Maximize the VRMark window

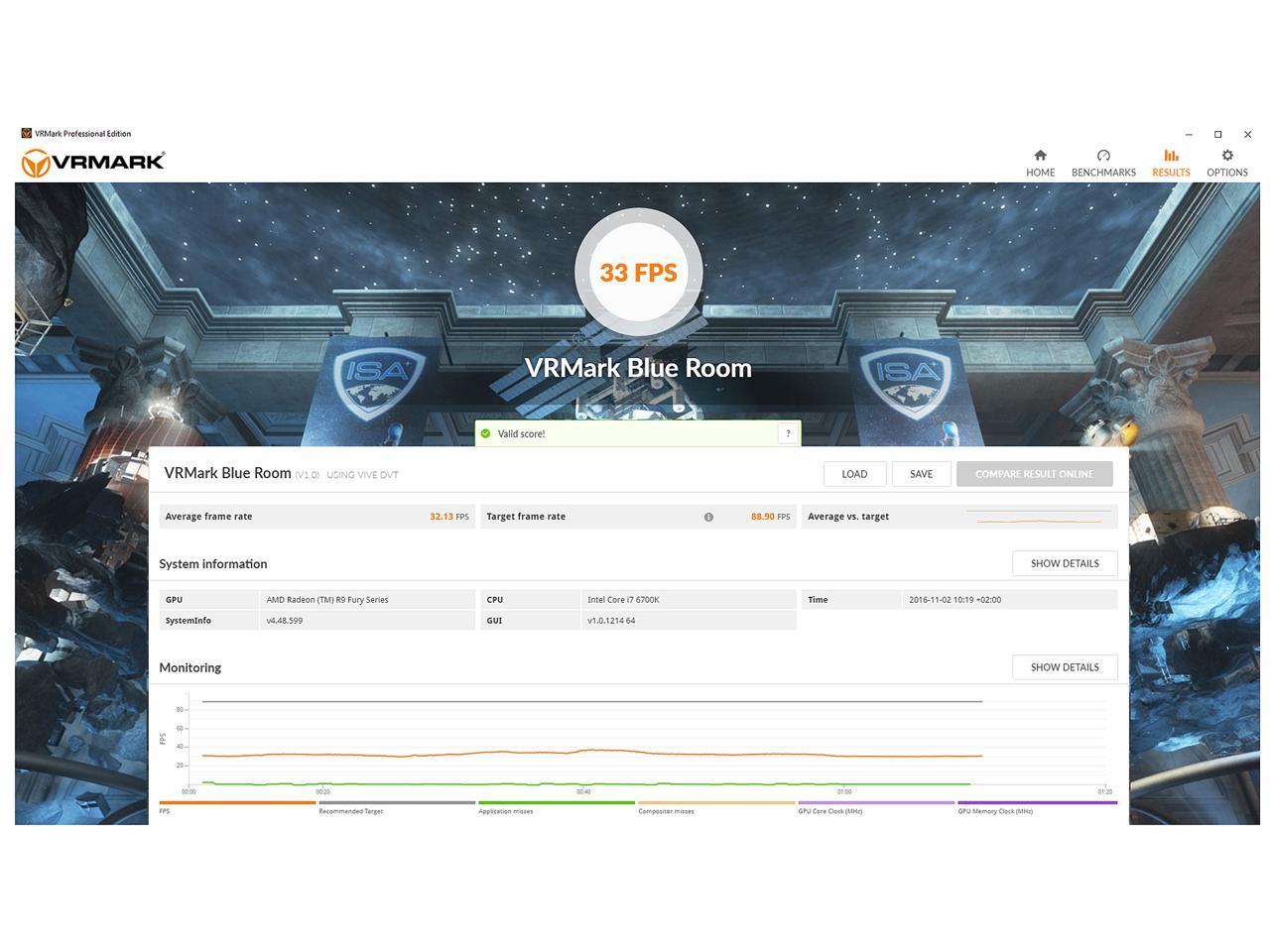1218,134
